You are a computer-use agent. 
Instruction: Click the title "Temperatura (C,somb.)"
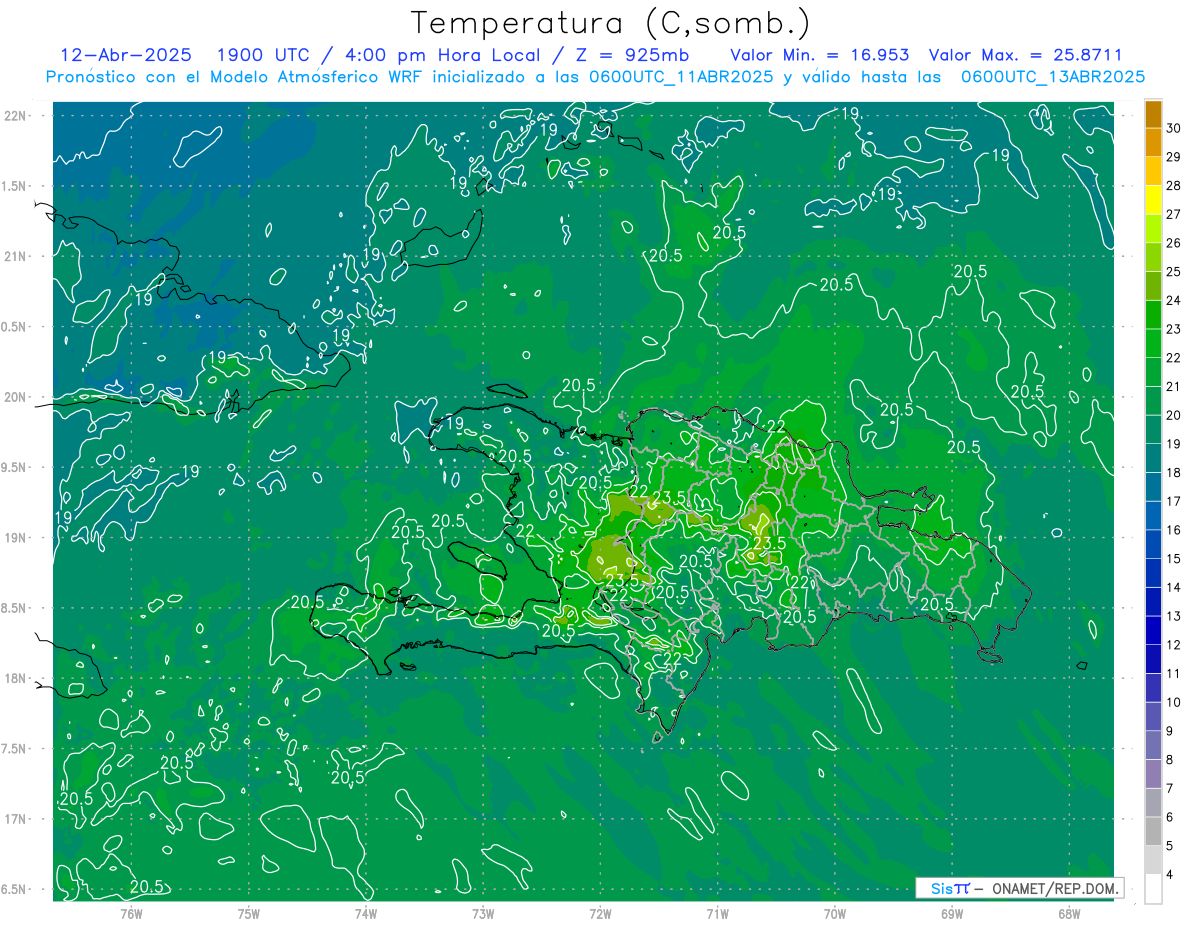(x=611, y=23)
